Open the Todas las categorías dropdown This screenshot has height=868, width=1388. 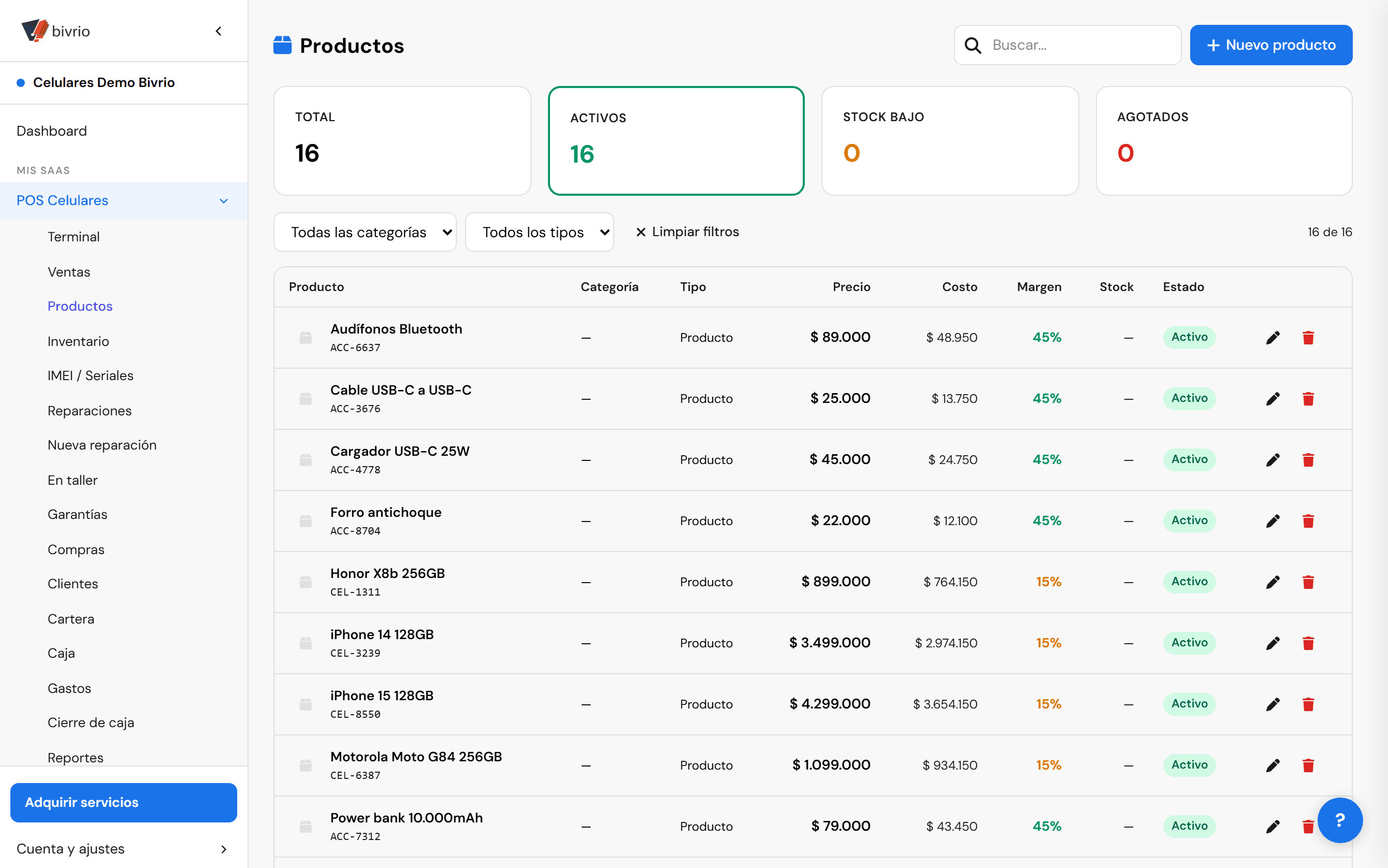point(365,232)
